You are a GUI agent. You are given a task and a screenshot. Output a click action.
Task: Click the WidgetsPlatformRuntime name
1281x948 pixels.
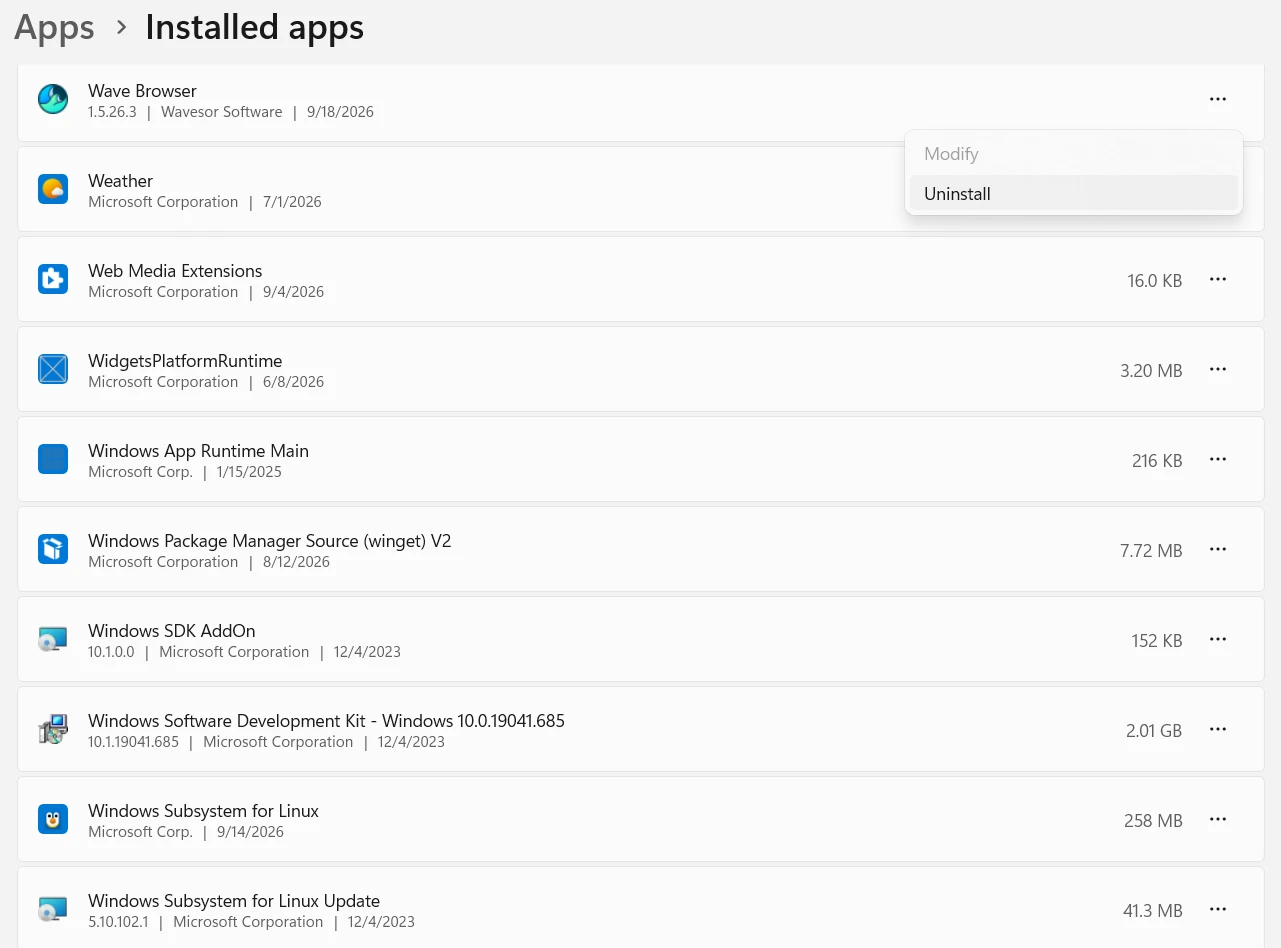[185, 360]
